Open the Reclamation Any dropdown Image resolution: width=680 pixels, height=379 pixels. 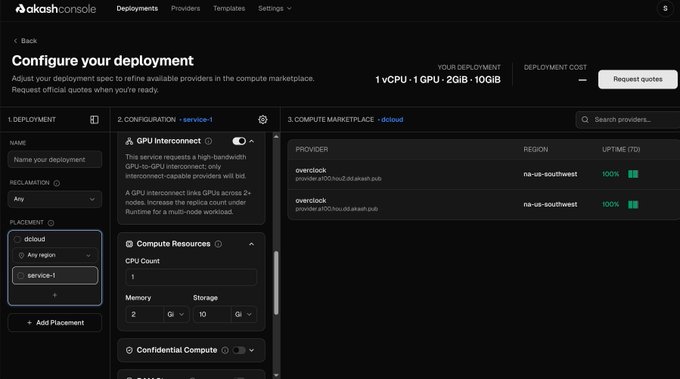coord(55,199)
